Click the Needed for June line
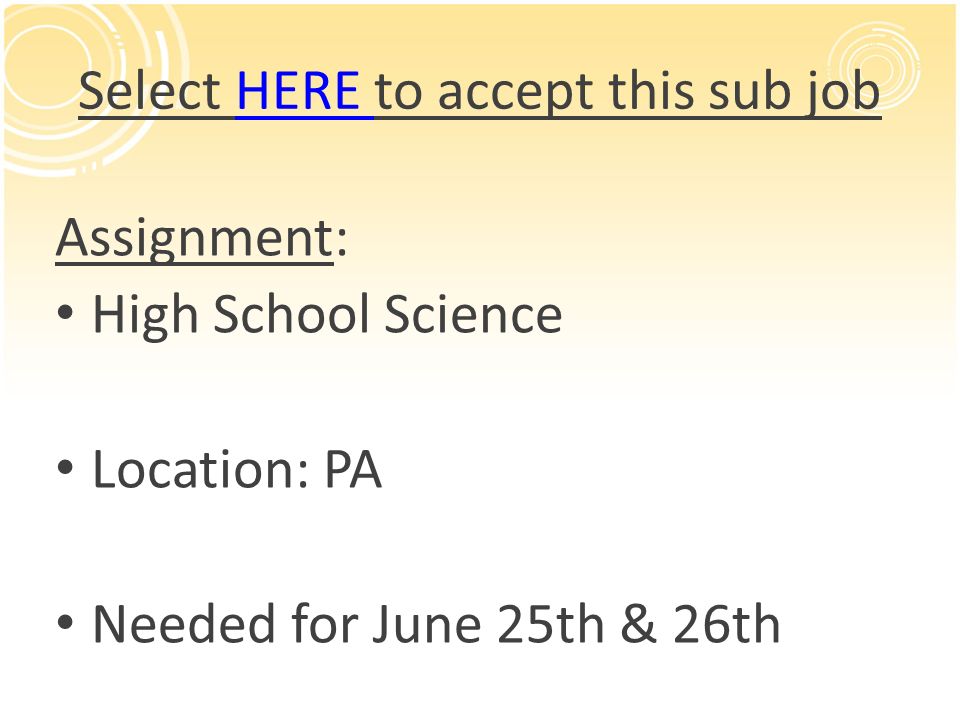Viewport: 960px width, 720px height. tap(437, 624)
